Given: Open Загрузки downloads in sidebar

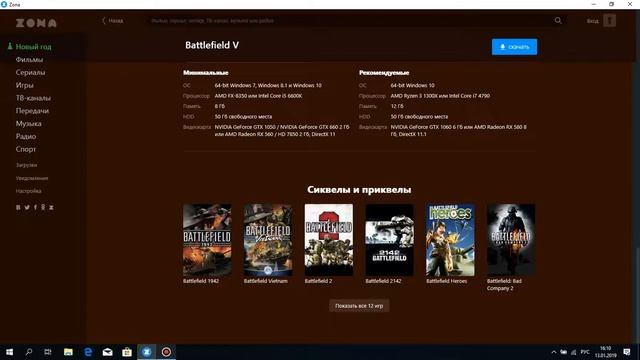Looking at the screenshot, I should point(26,165).
